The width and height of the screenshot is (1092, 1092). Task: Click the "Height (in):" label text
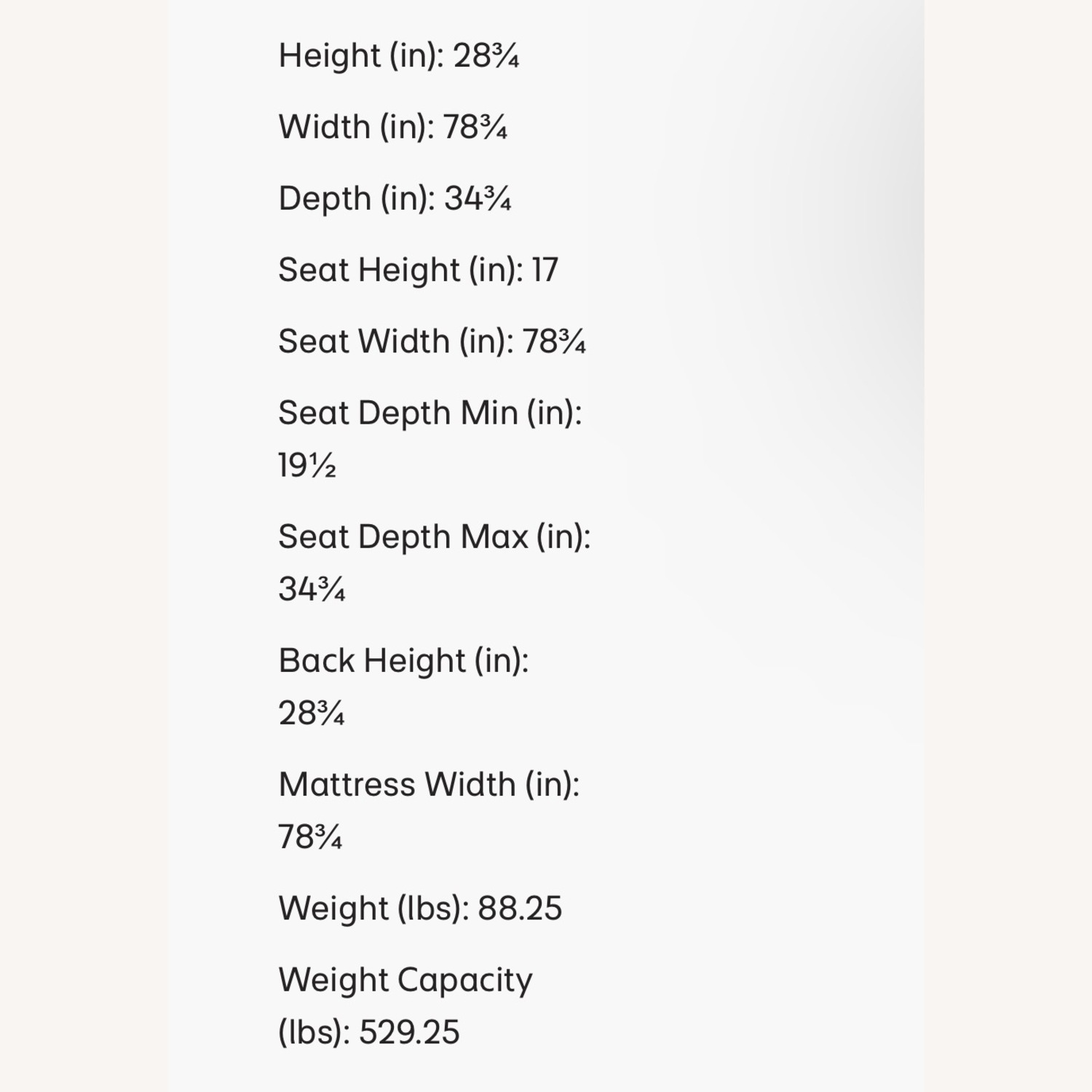[x=361, y=56]
